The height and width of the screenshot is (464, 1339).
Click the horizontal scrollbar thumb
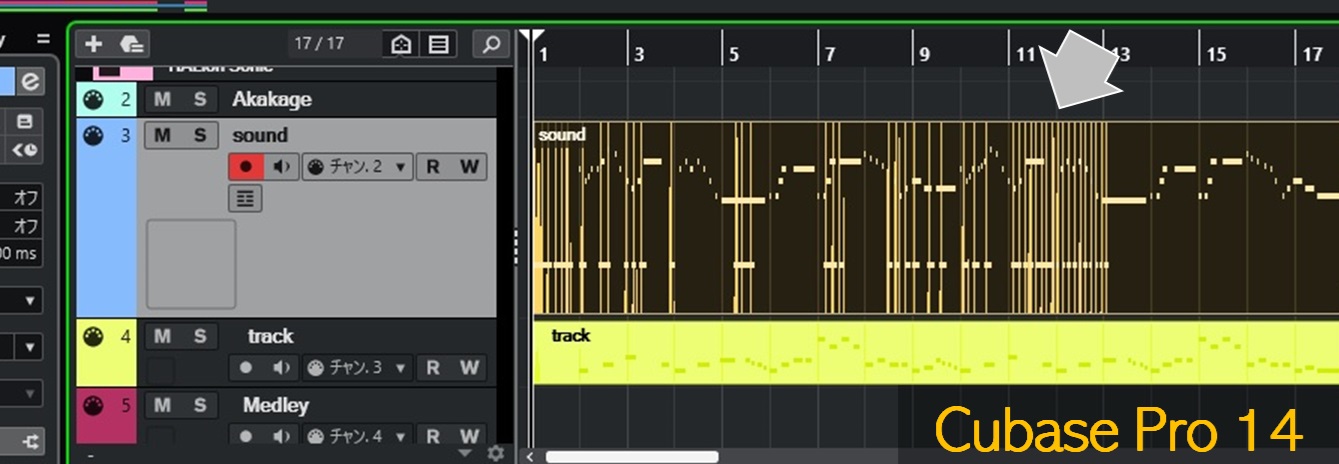[632, 456]
